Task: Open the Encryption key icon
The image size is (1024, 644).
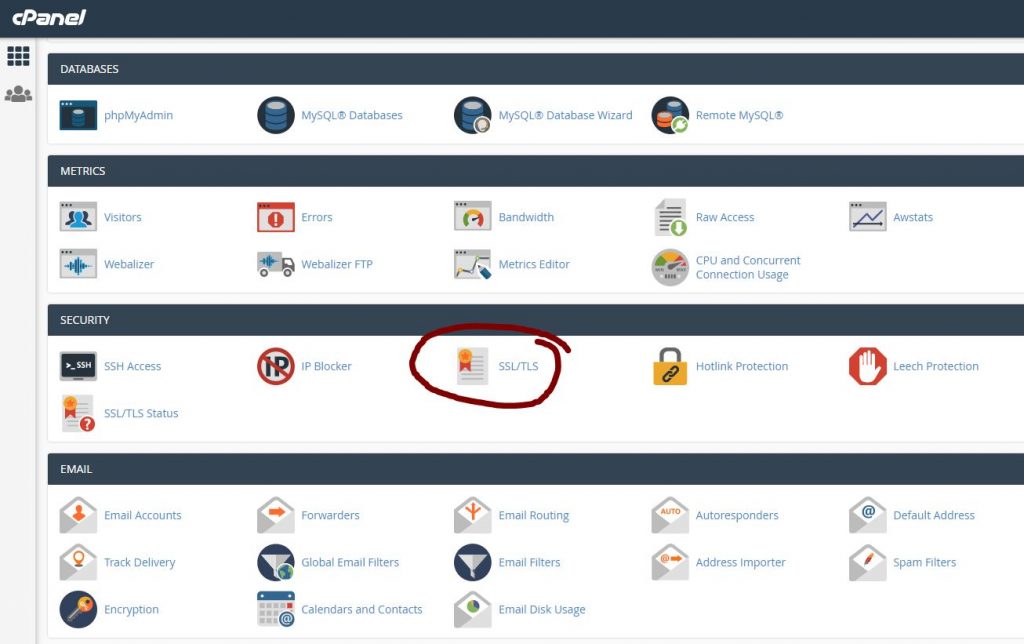Action: coord(78,609)
